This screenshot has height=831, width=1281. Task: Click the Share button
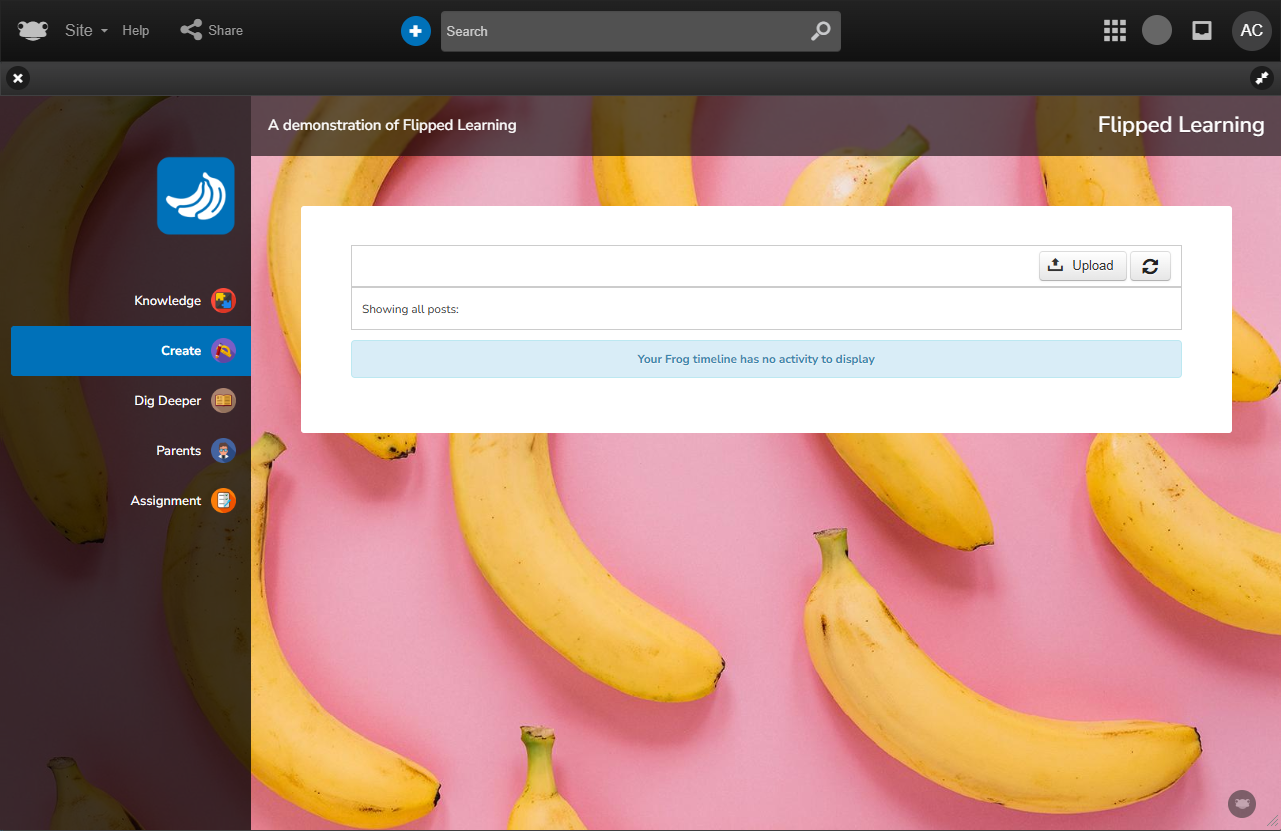pos(212,31)
